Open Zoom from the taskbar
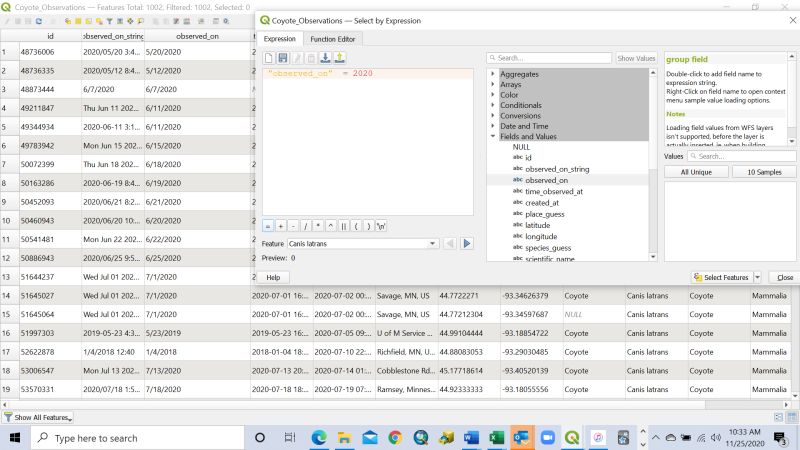 pos(547,438)
